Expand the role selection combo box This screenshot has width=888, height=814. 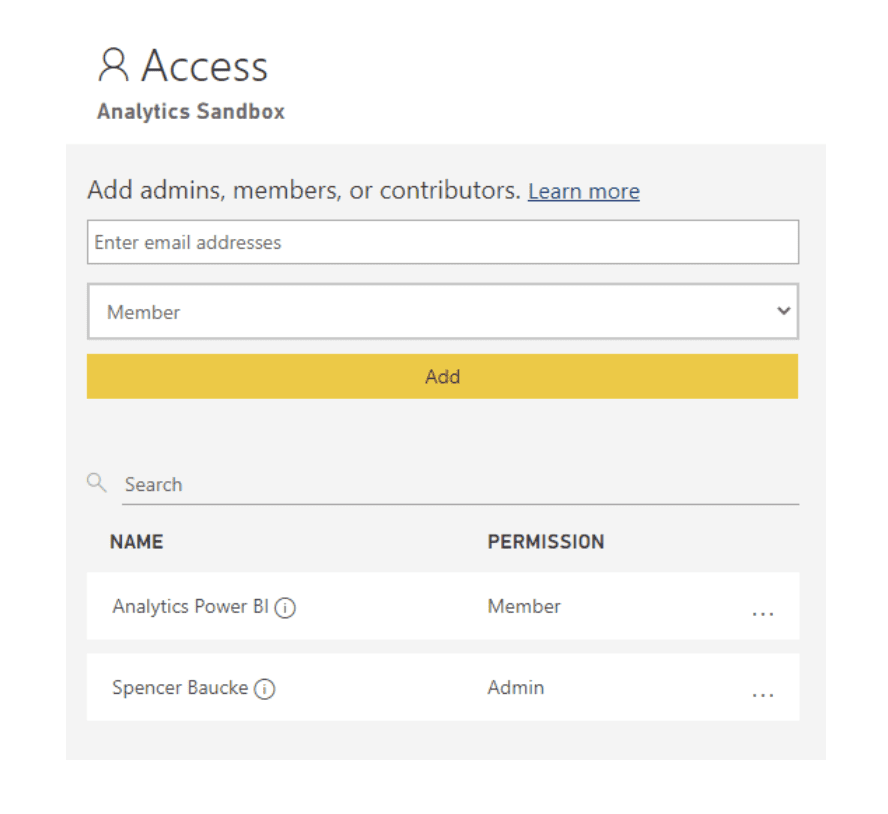443,312
